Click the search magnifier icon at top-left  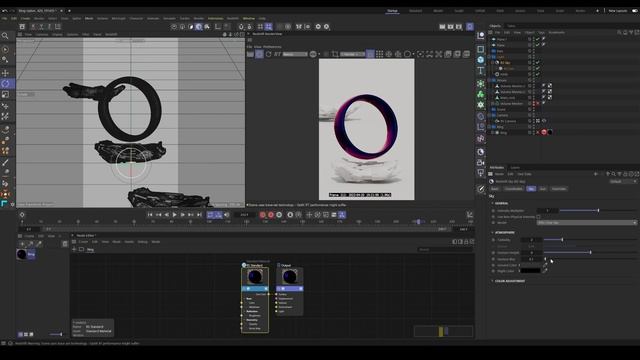[x=5, y=36]
